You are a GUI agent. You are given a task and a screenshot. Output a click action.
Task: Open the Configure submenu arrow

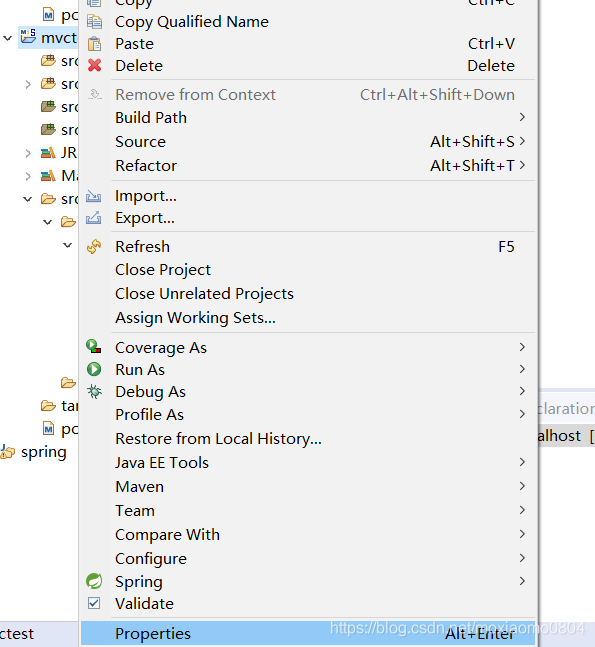pos(522,558)
